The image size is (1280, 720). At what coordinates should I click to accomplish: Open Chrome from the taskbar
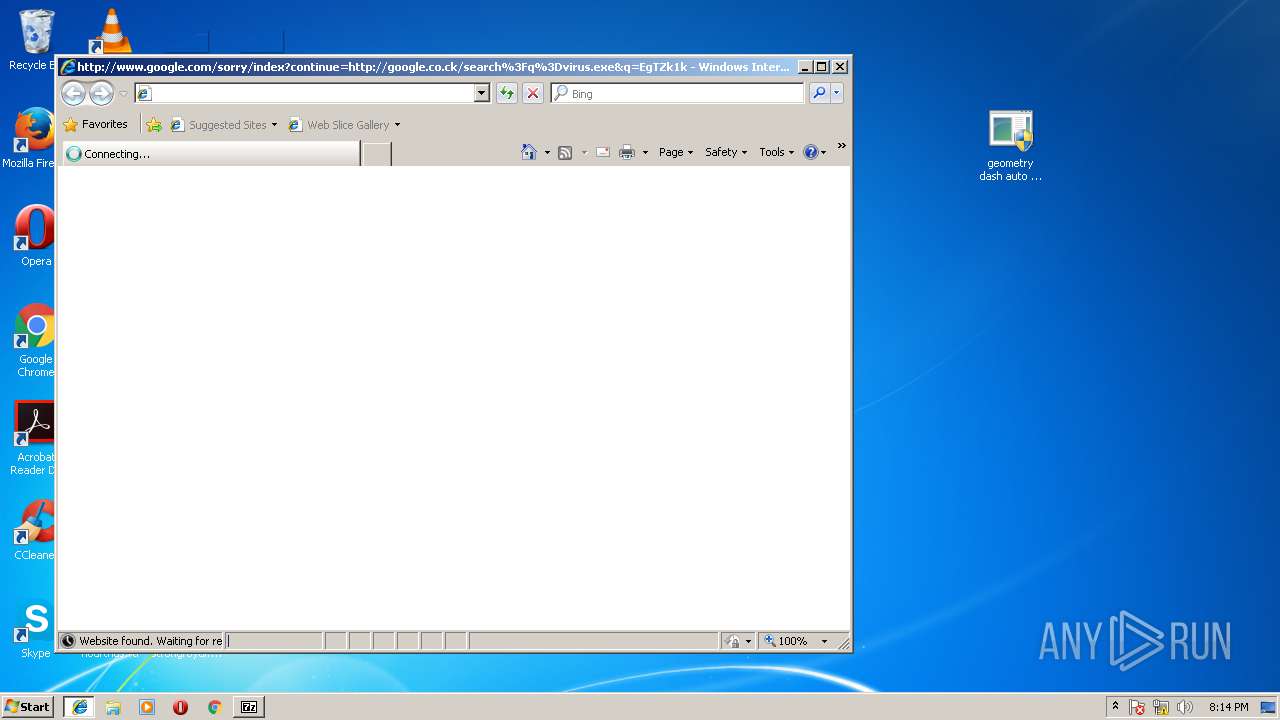tap(214, 707)
